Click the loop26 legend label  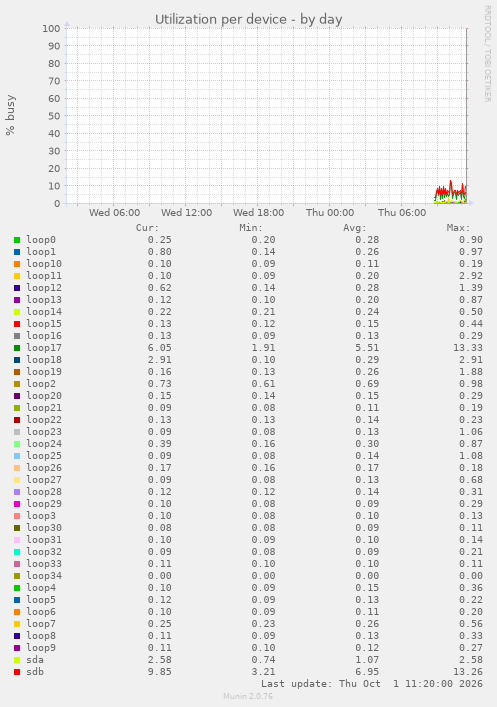pos(44,468)
